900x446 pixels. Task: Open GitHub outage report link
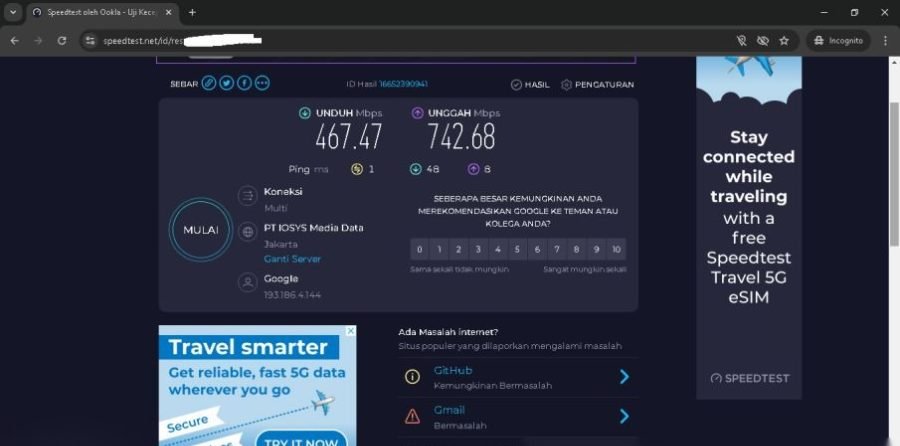click(453, 371)
